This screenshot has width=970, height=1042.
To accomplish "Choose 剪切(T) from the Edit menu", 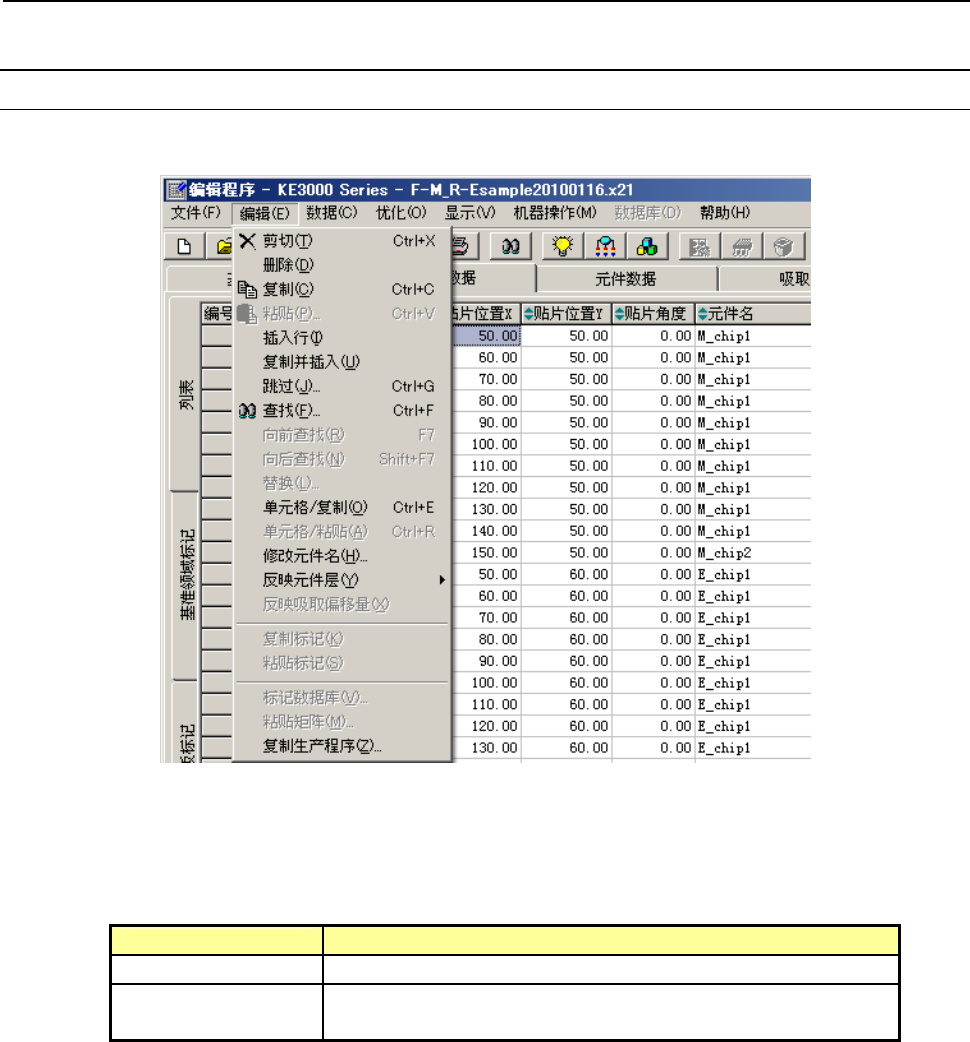I will tap(343, 241).
